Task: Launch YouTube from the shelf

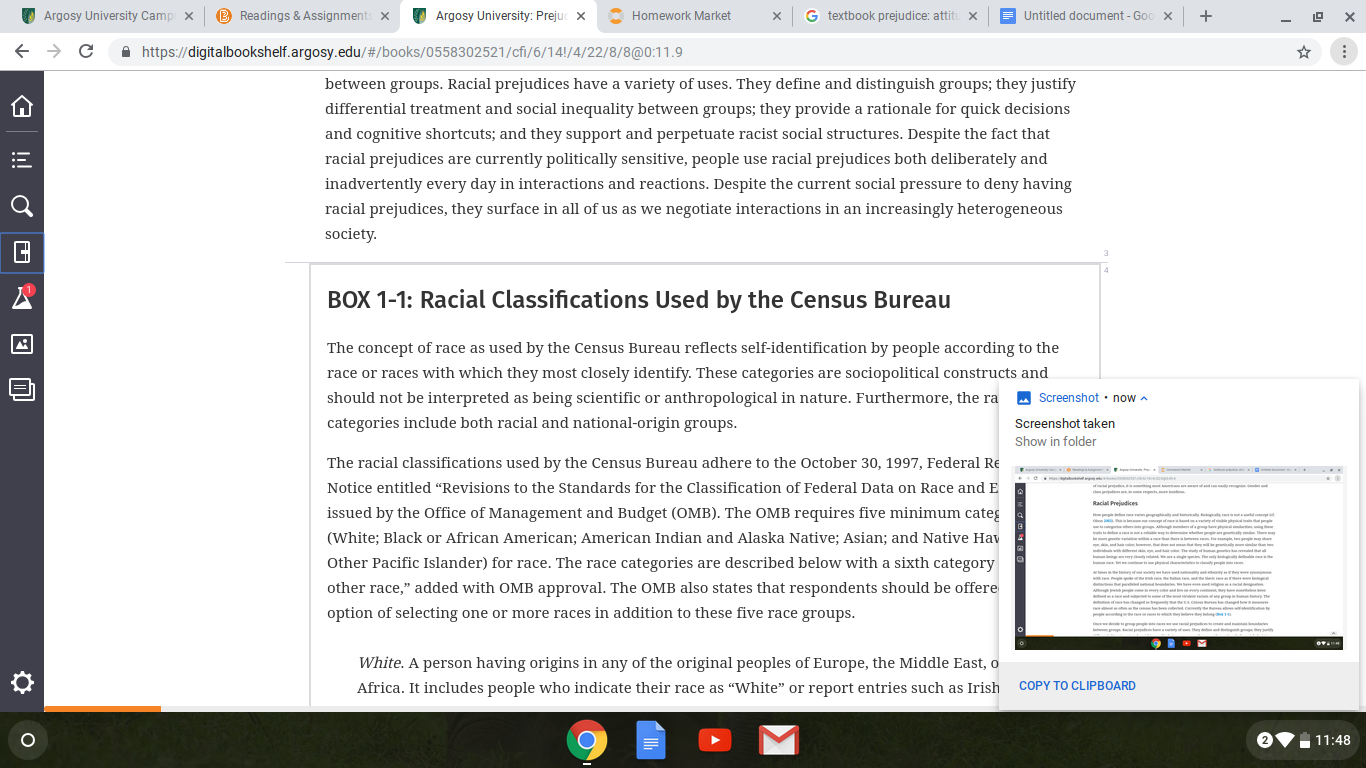Action: tap(714, 741)
